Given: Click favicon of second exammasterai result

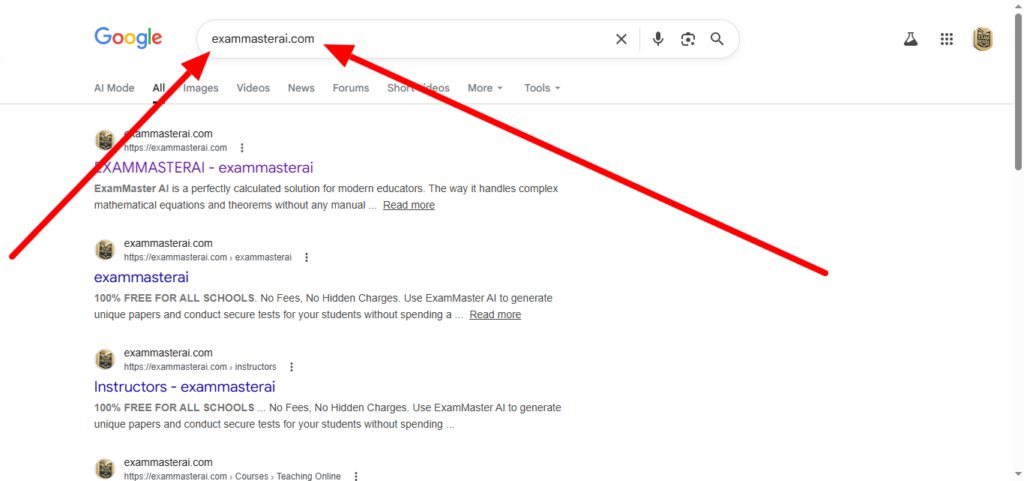Looking at the screenshot, I should click(105, 250).
